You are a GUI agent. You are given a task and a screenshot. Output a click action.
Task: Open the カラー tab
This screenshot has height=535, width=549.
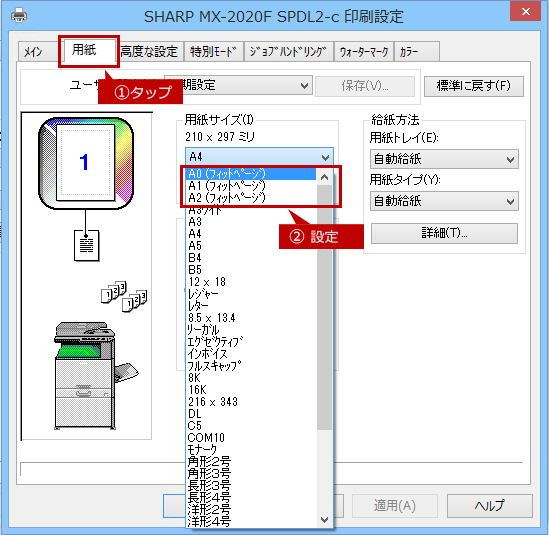pos(417,52)
